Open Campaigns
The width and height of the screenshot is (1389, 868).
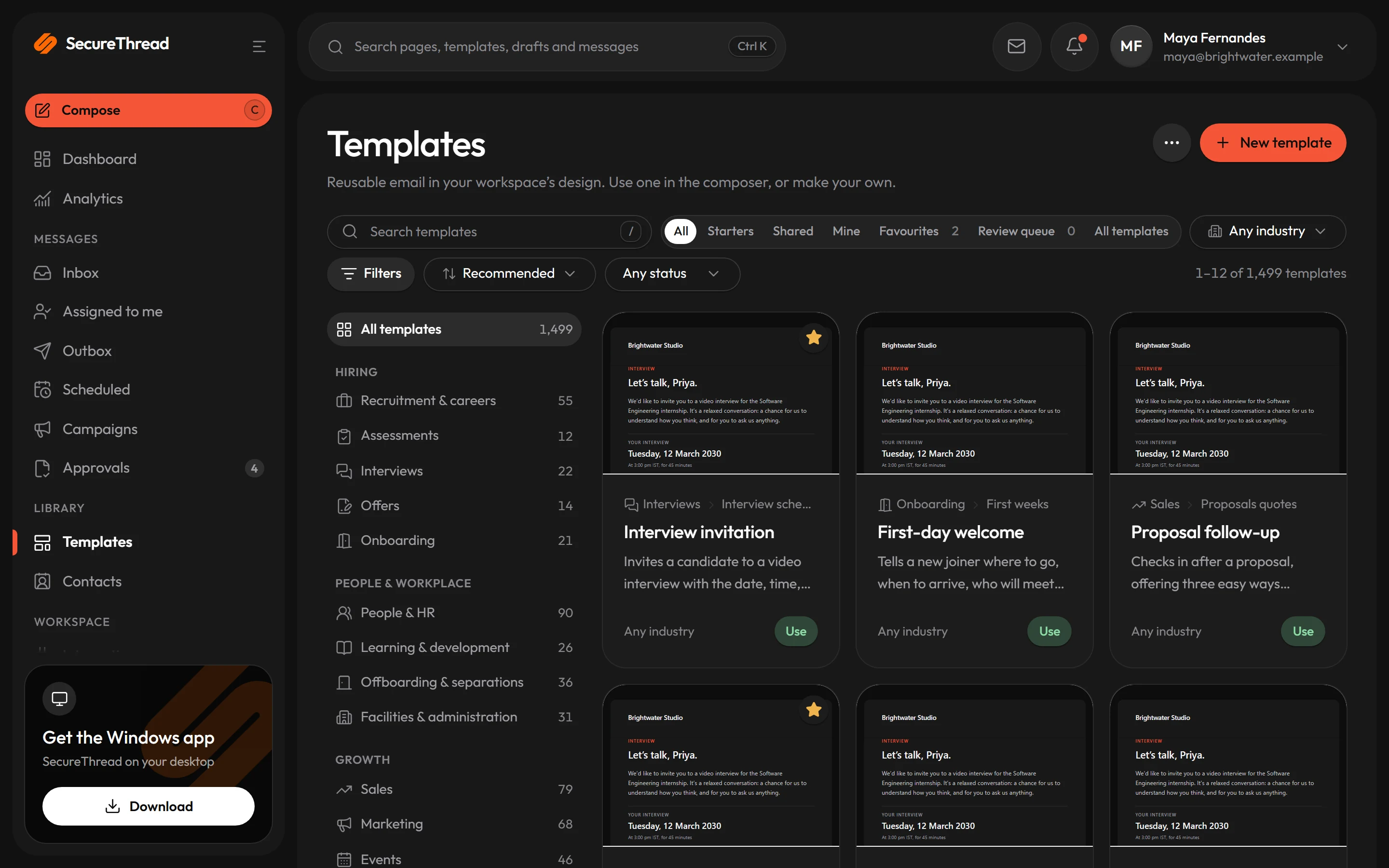(148, 429)
